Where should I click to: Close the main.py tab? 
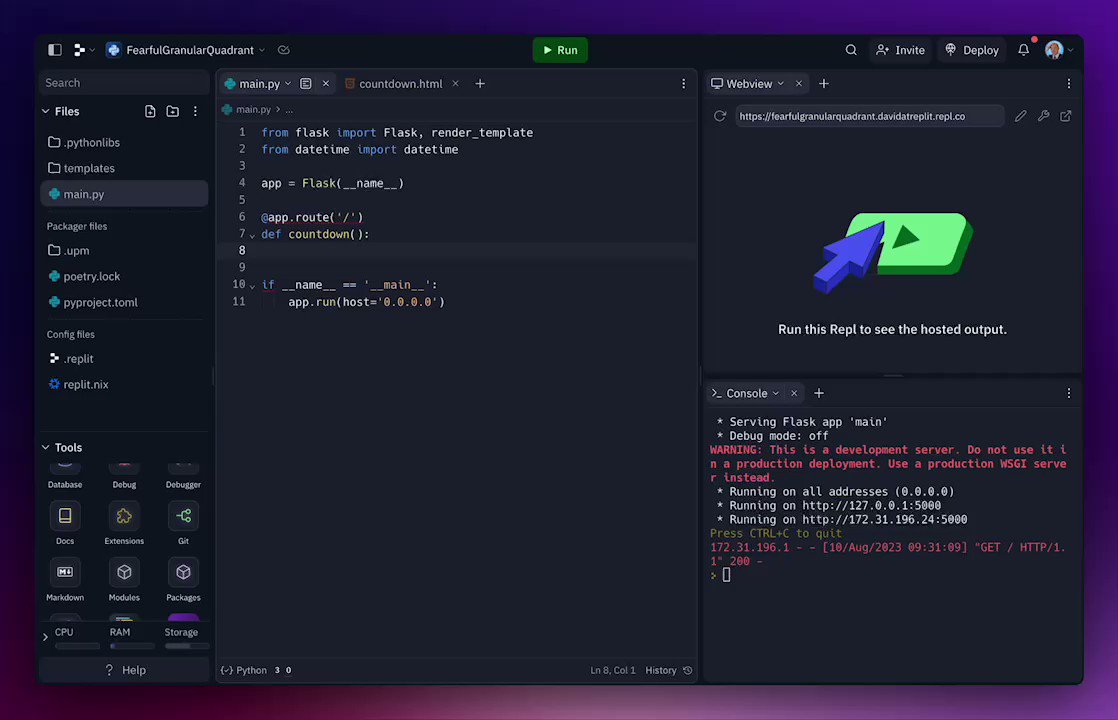(326, 83)
